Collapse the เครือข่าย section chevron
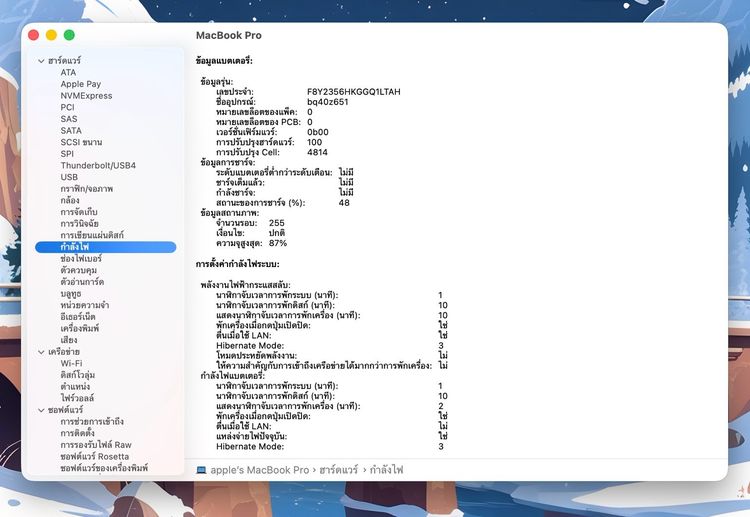The width and height of the screenshot is (750, 517). tap(41, 352)
